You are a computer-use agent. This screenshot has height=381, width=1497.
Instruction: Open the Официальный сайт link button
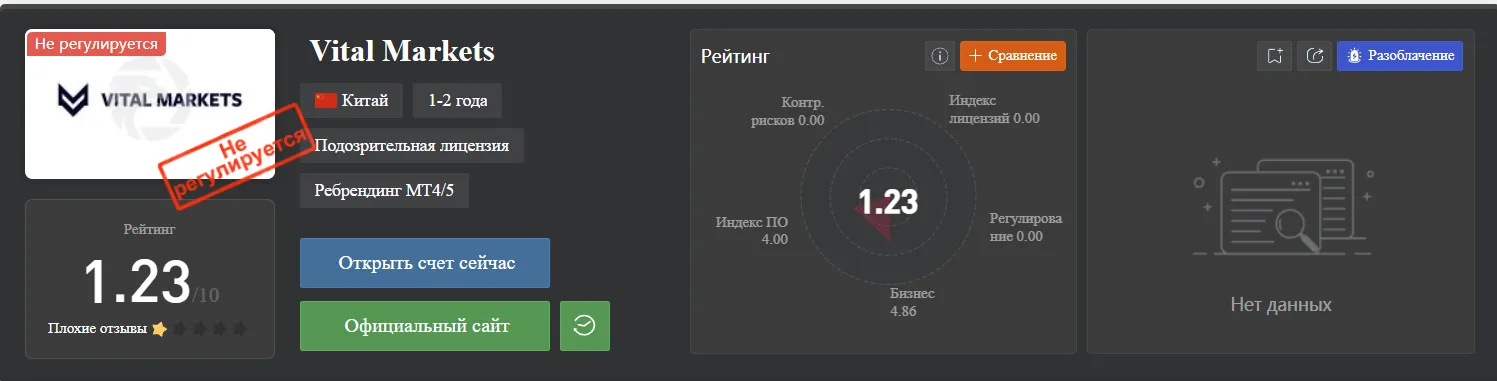(x=425, y=326)
